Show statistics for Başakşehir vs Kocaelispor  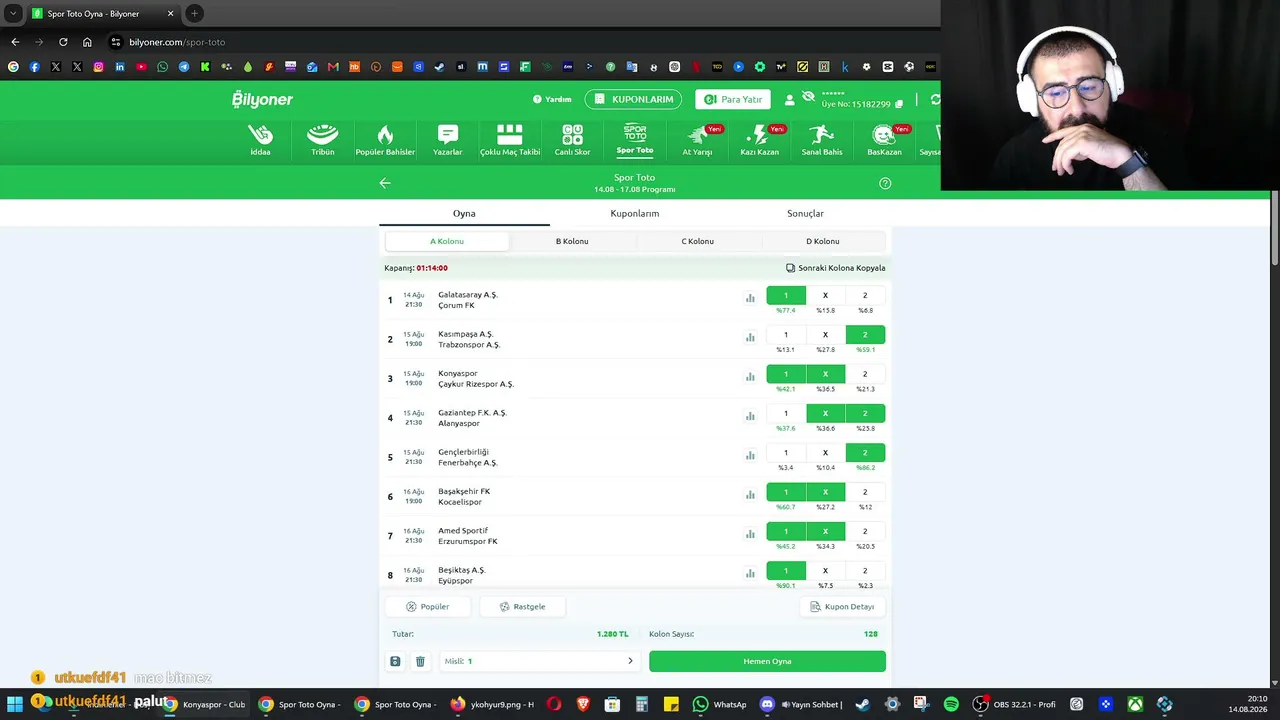pyautogui.click(x=750, y=495)
